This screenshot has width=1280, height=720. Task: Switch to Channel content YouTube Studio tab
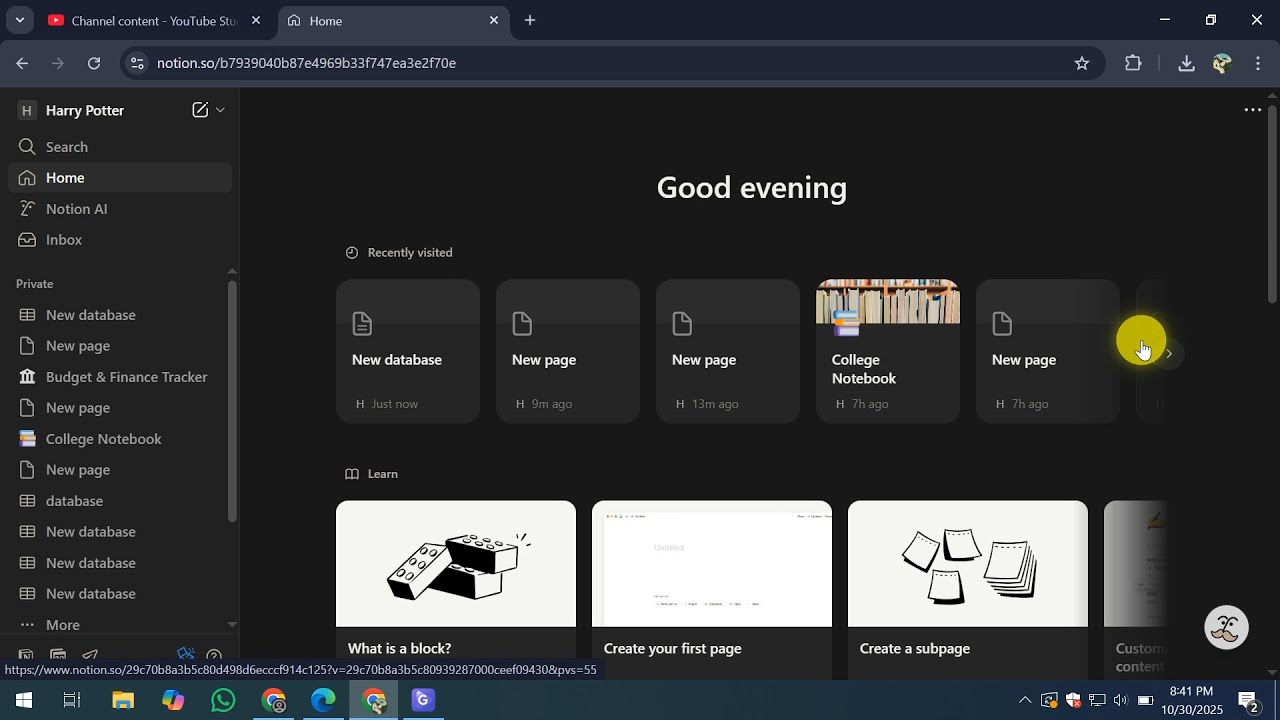153,20
